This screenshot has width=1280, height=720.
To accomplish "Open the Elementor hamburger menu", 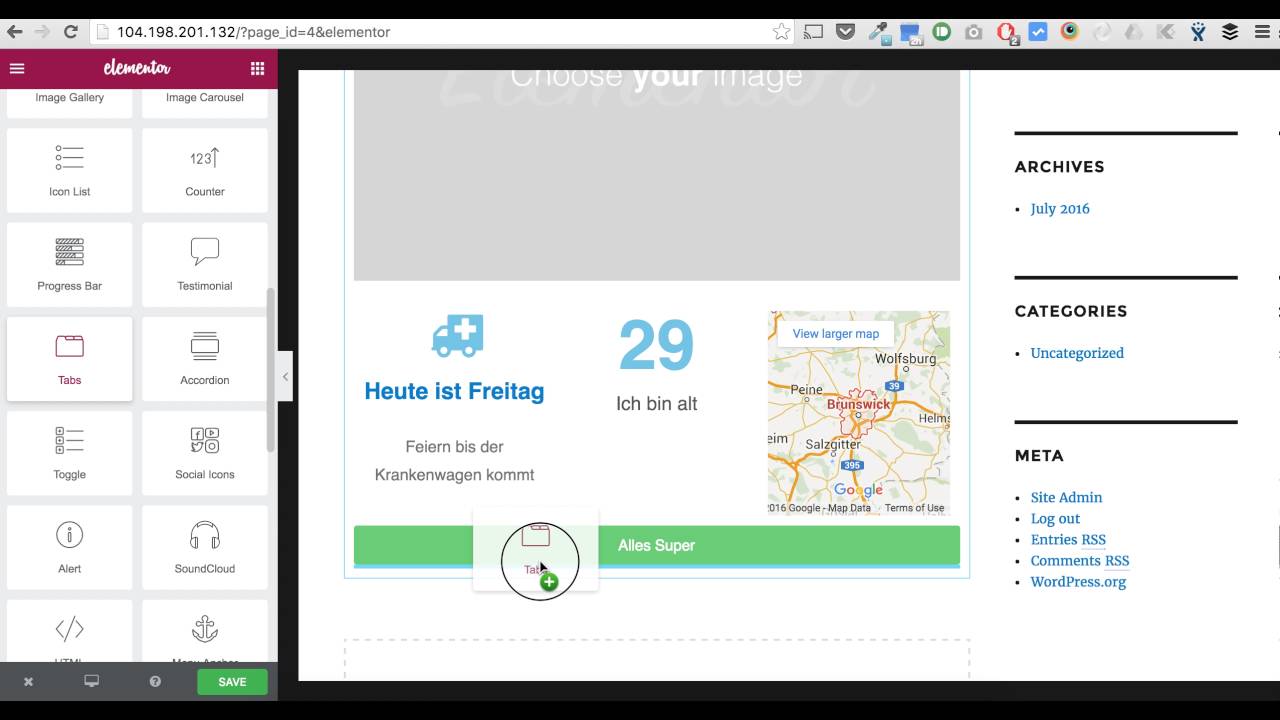I will tap(17, 69).
